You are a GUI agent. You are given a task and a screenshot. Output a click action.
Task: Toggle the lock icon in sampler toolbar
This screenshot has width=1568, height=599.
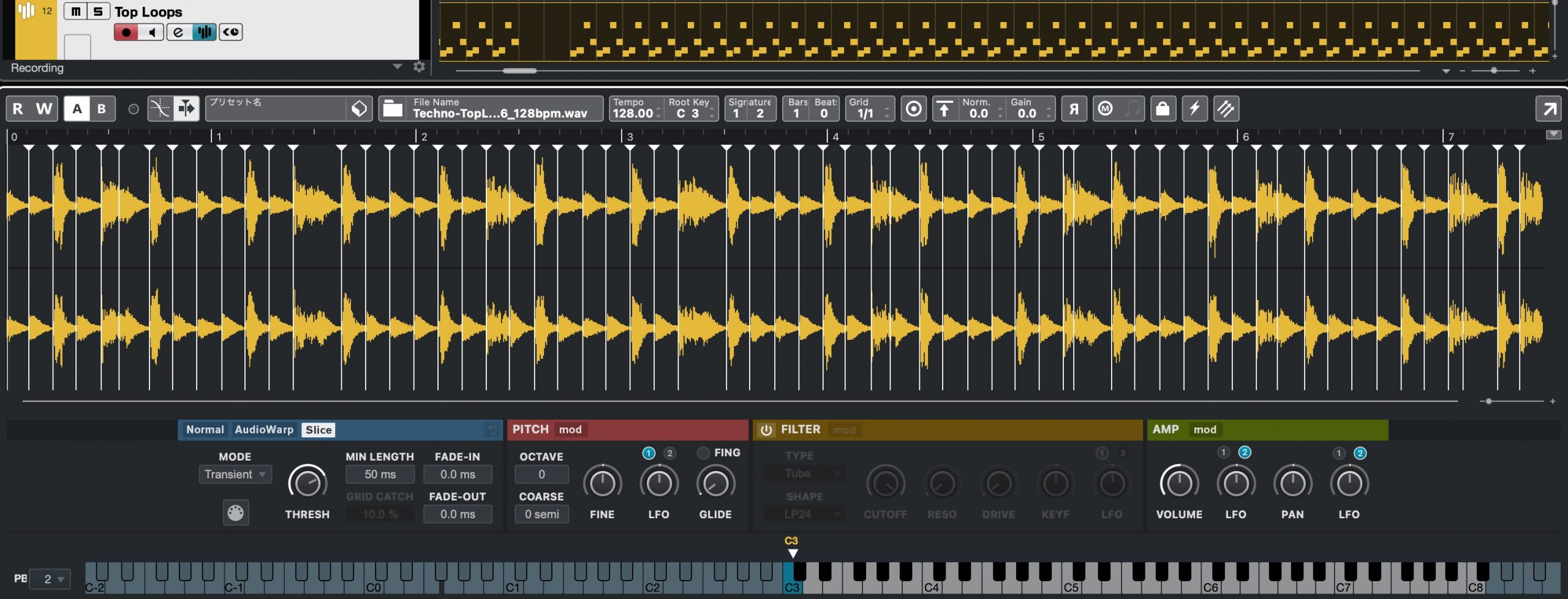(1163, 109)
